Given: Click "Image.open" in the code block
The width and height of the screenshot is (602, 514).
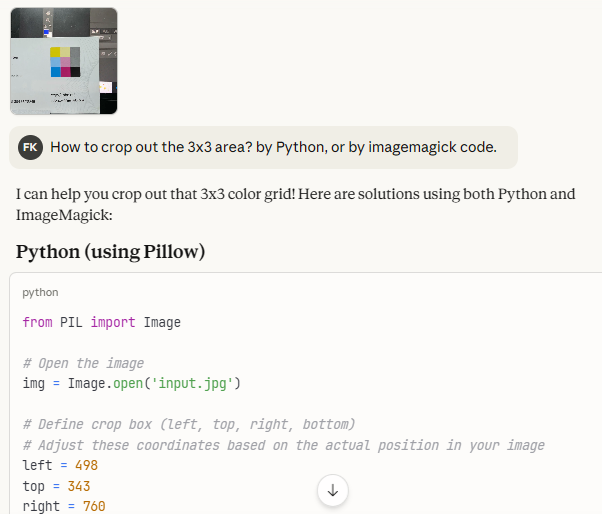Looking at the screenshot, I should [x=104, y=383].
